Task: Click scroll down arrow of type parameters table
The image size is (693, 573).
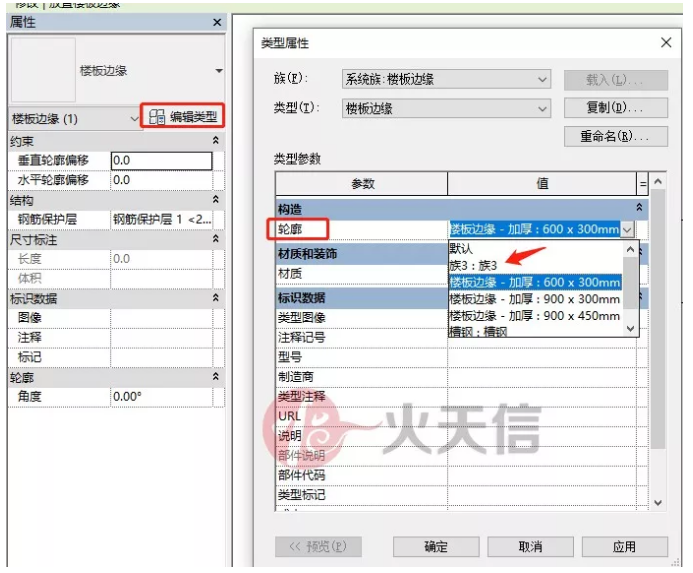Action: pos(658,503)
